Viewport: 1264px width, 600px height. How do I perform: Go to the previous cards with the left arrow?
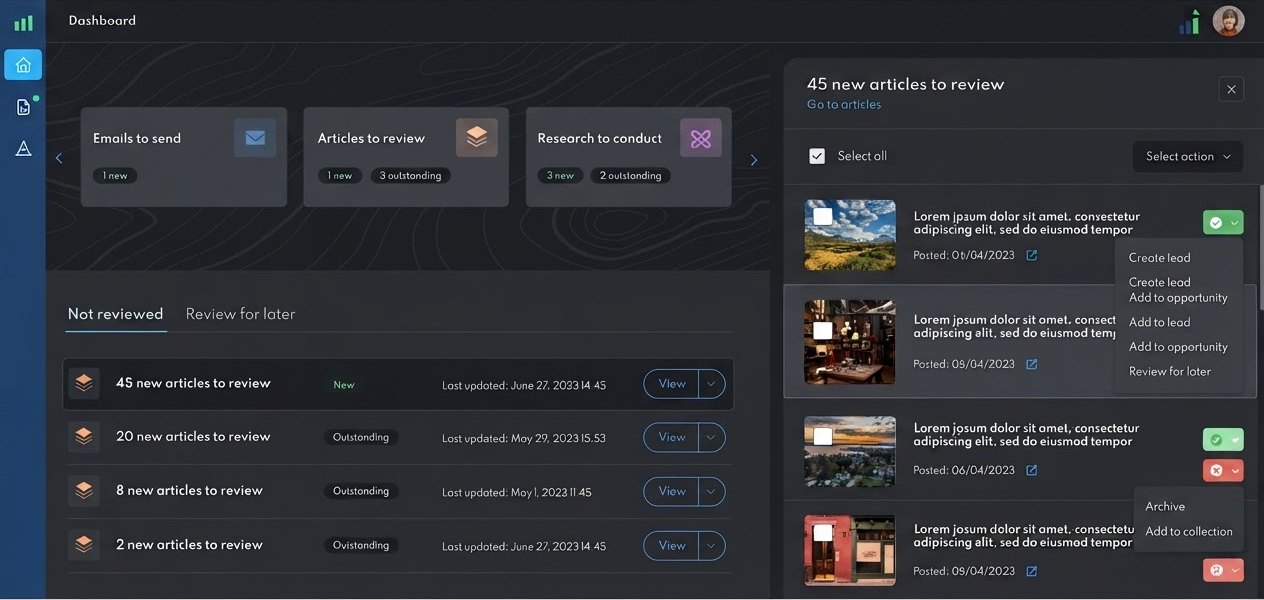coord(59,158)
